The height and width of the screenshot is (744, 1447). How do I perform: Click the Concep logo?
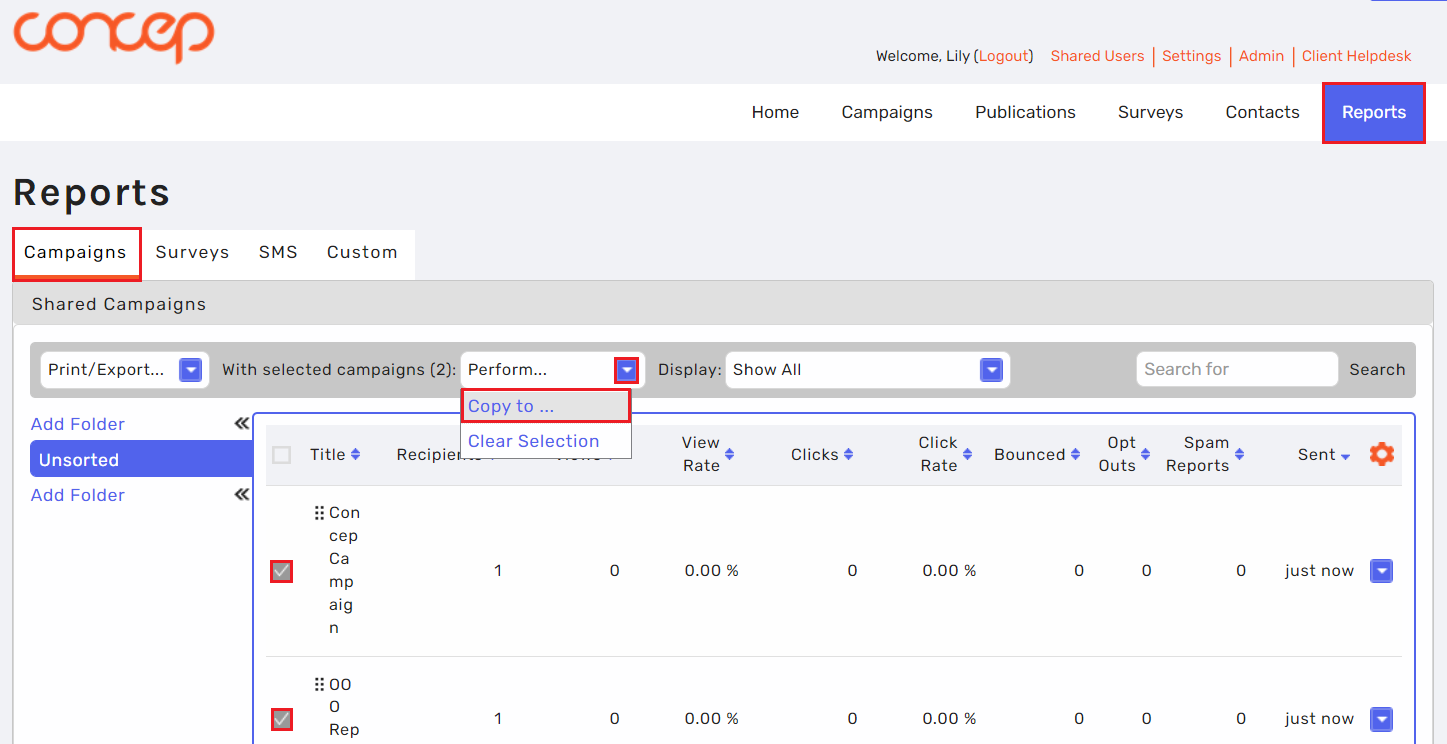[x=113, y=36]
